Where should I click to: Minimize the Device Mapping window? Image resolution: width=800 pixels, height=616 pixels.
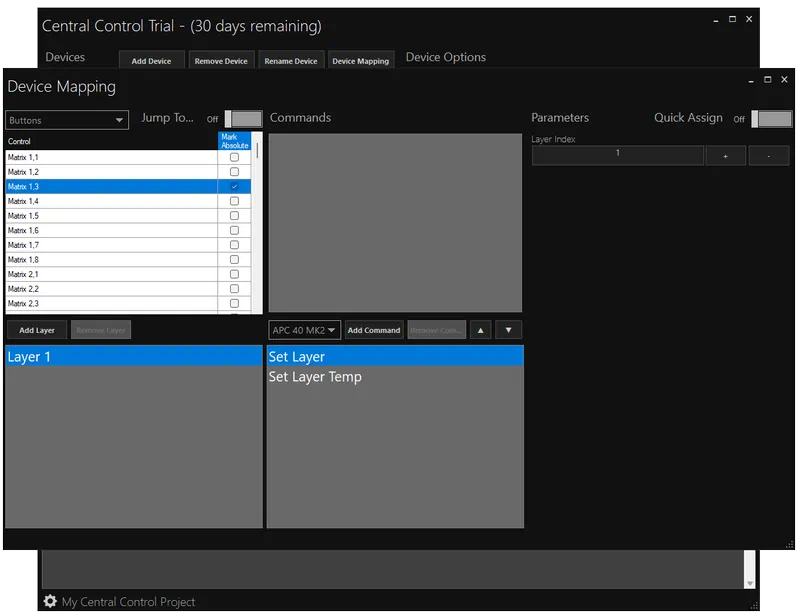751,81
